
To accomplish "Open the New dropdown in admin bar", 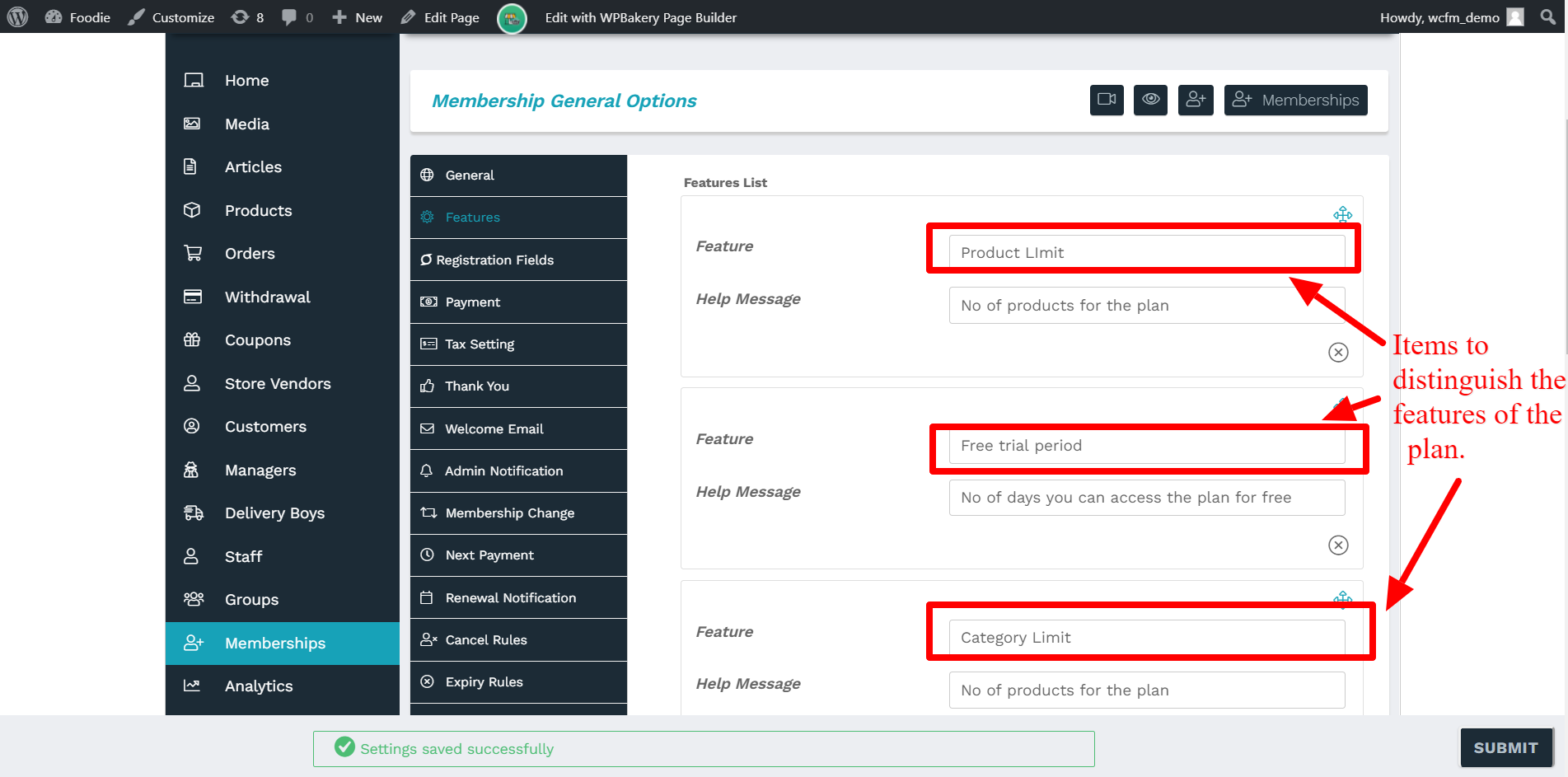I will (x=358, y=17).
